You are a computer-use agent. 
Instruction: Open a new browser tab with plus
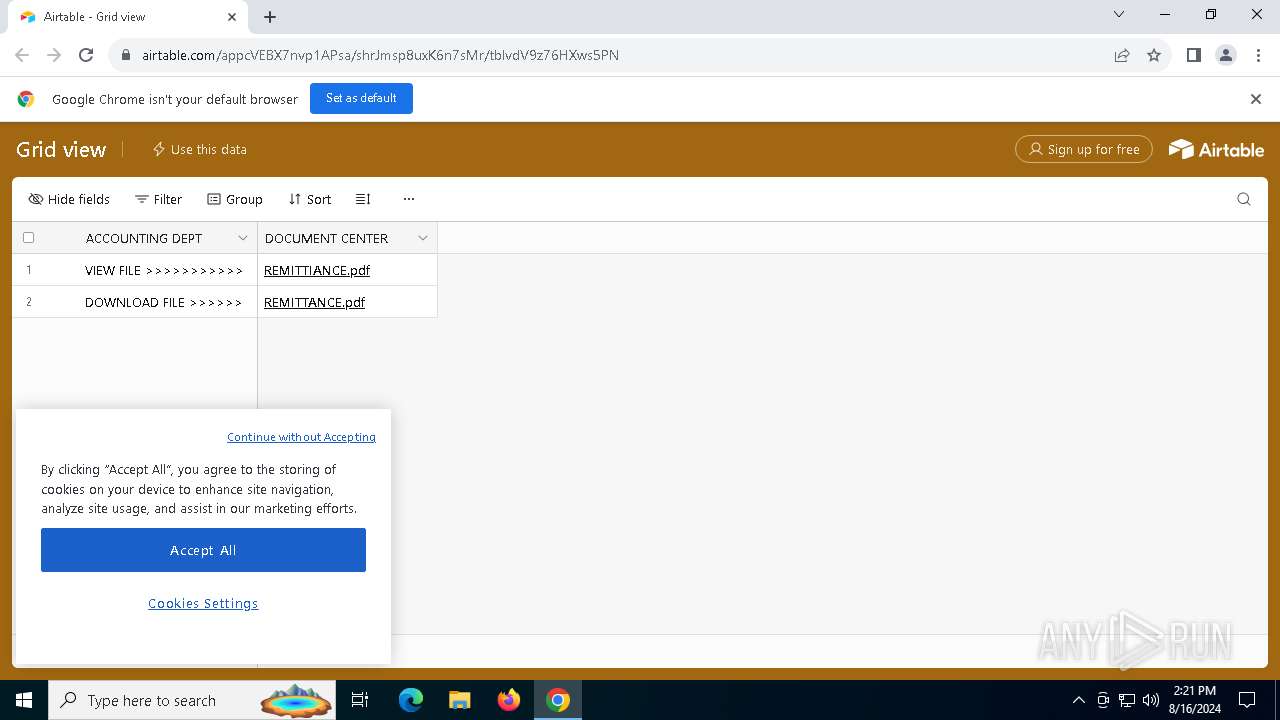pyautogui.click(x=270, y=17)
